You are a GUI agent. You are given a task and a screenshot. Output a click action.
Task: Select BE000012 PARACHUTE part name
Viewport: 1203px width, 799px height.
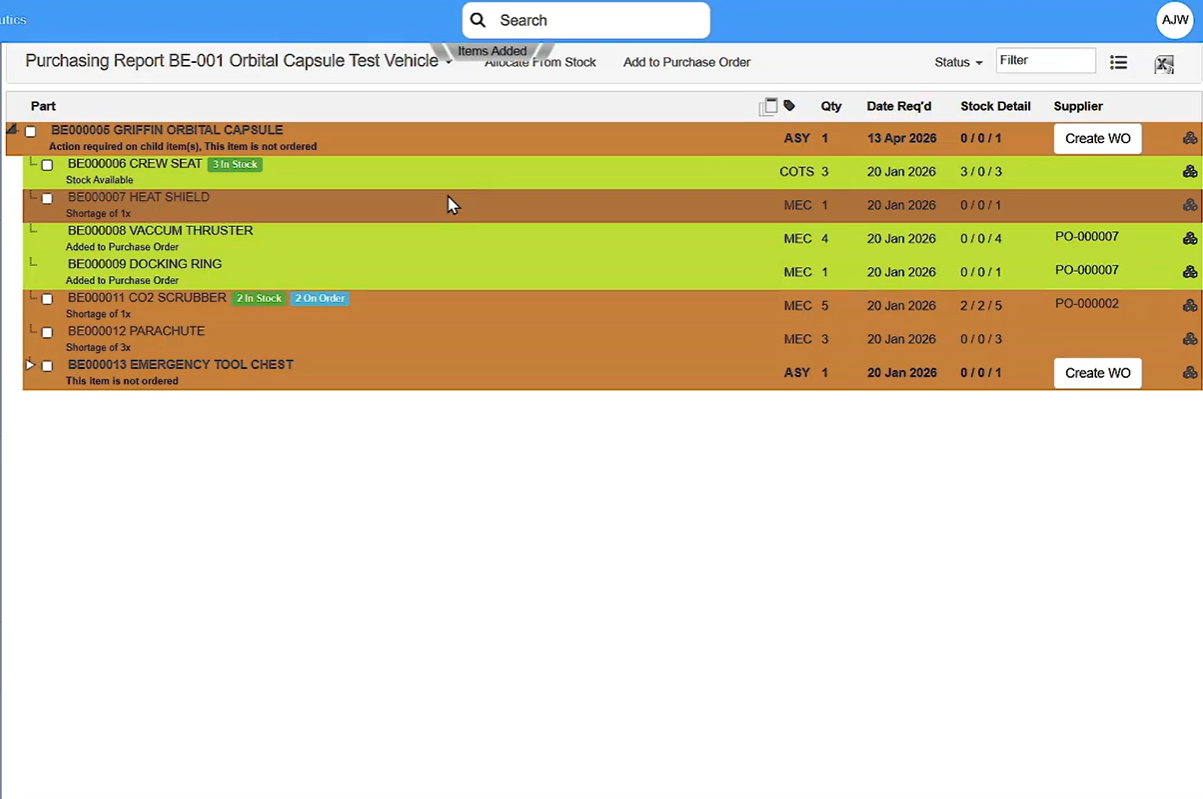coord(136,331)
